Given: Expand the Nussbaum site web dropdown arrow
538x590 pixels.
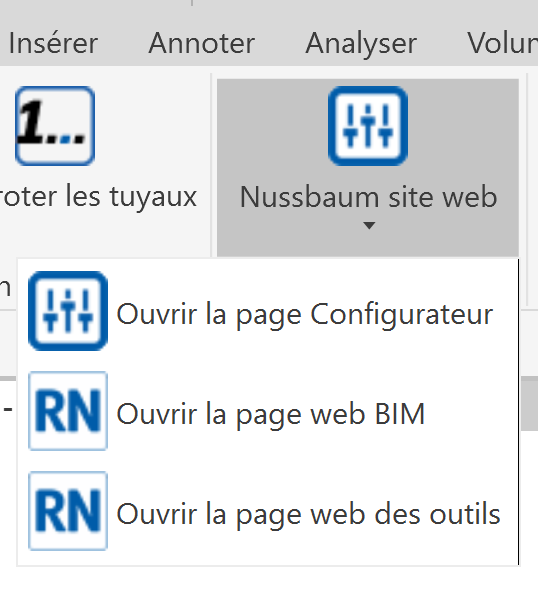Looking at the screenshot, I should tap(369, 225).
